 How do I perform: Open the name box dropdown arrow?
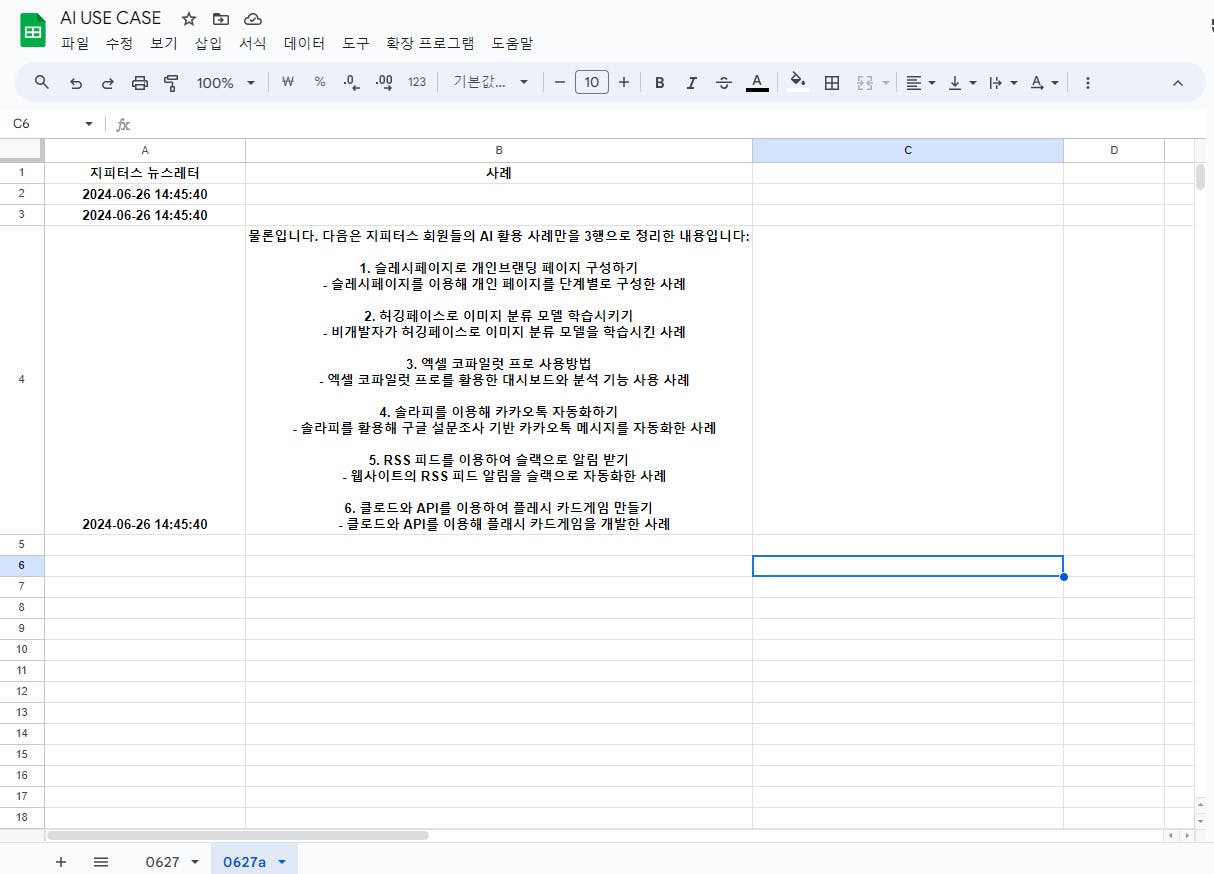click(x=88, y=124)
